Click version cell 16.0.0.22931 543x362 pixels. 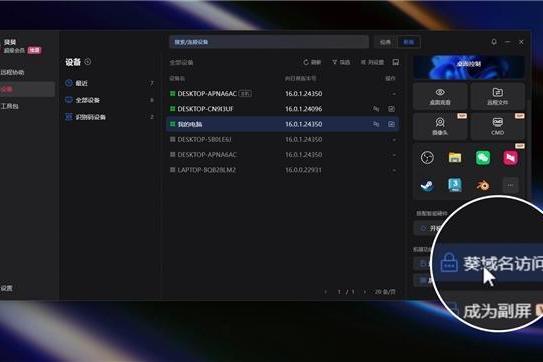[x=303, y=170]
